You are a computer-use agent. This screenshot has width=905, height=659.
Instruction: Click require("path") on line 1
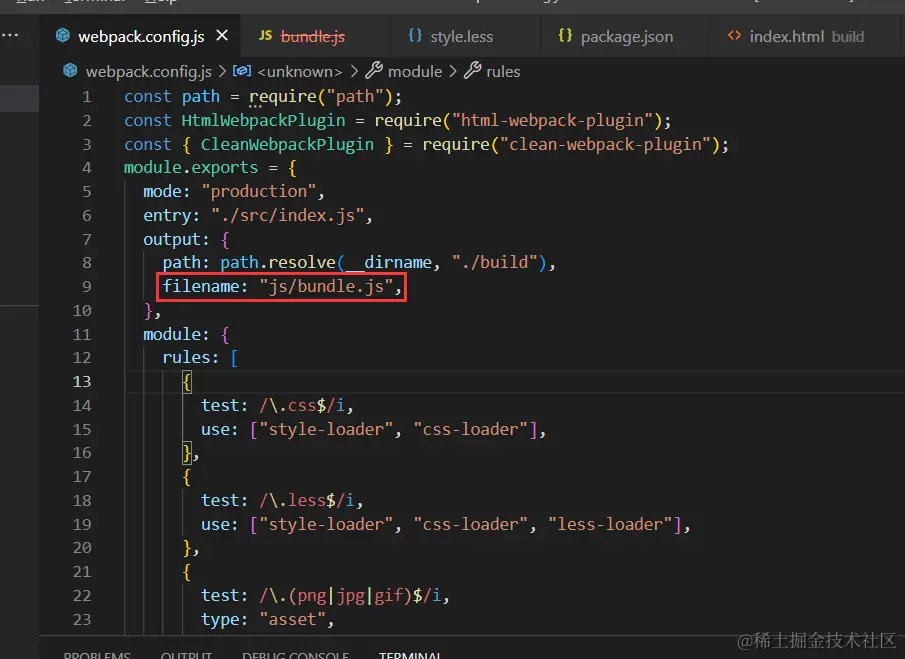[321, 96]
